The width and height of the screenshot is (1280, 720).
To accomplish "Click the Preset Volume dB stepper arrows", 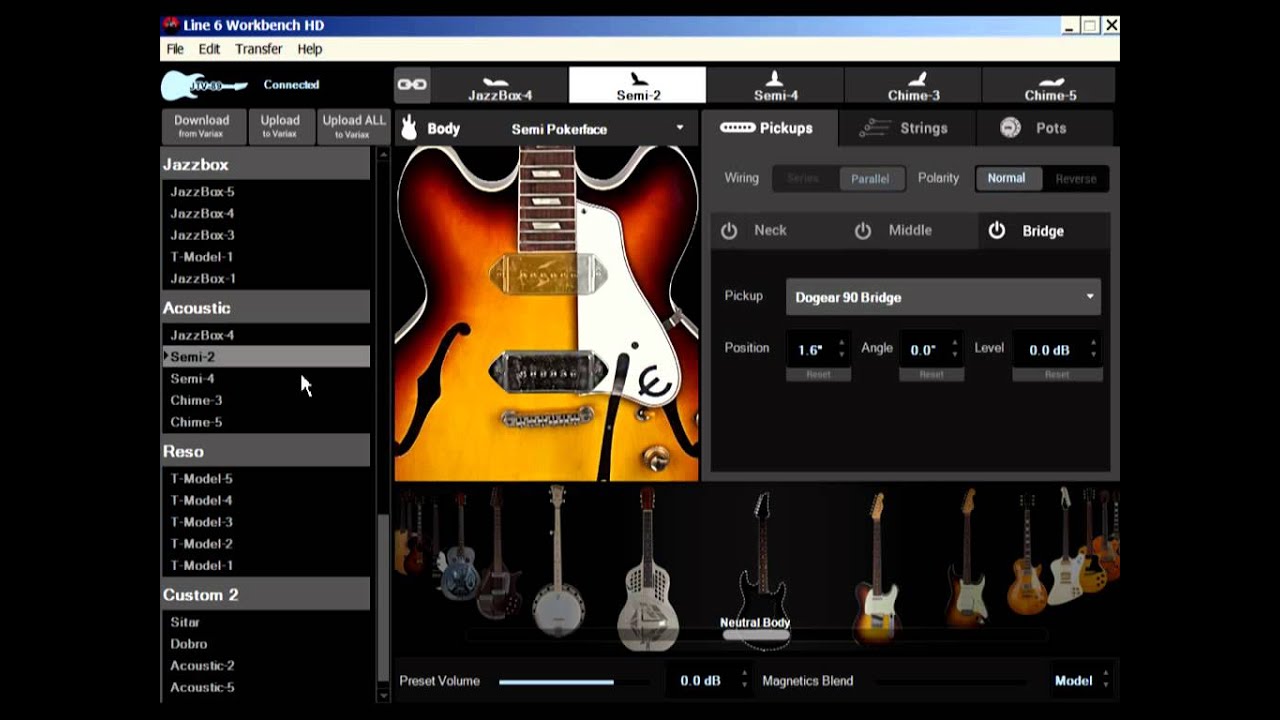I will coord(744,680).
